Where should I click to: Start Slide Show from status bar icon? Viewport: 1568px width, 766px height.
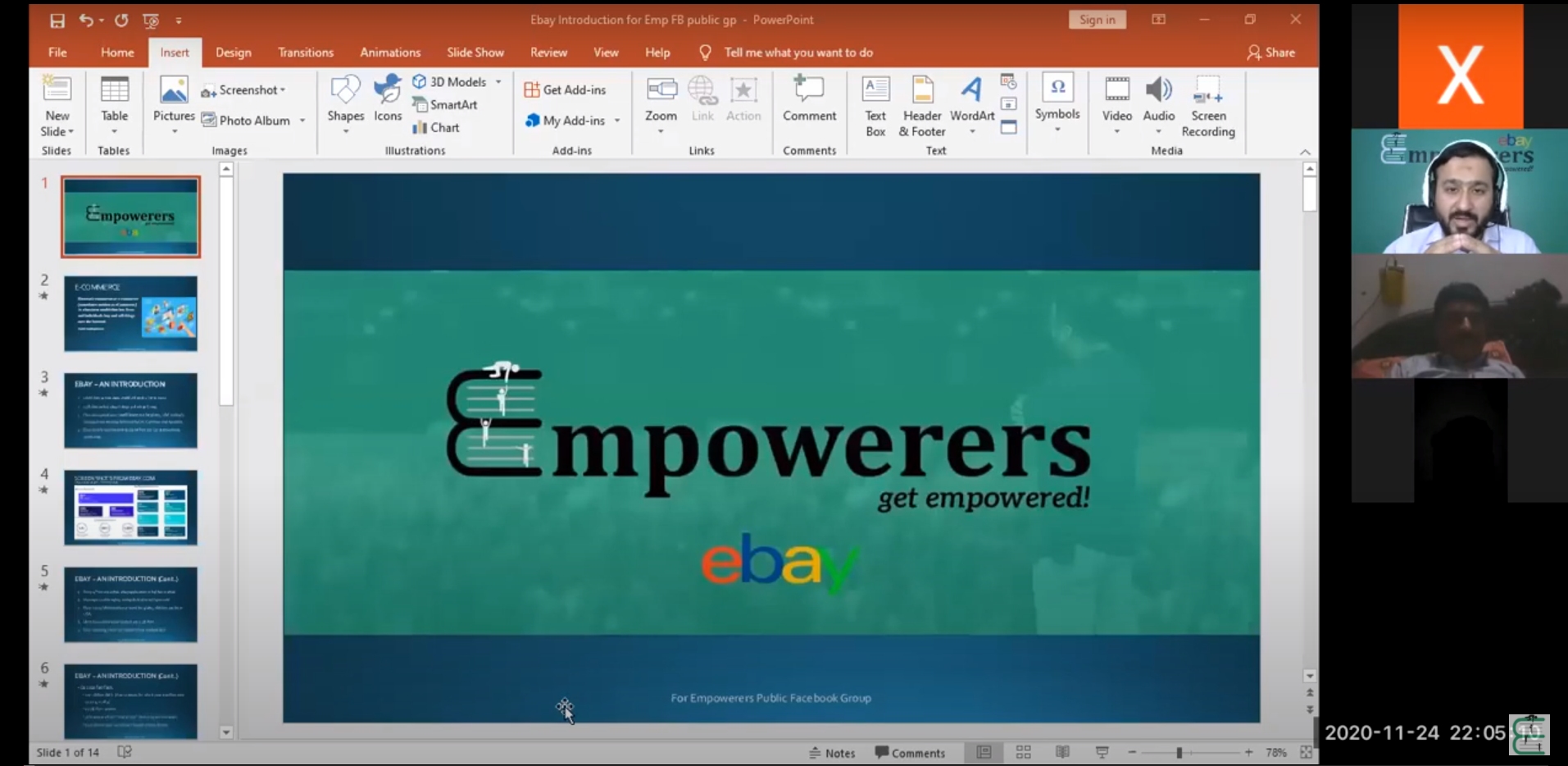[1102, 752]
